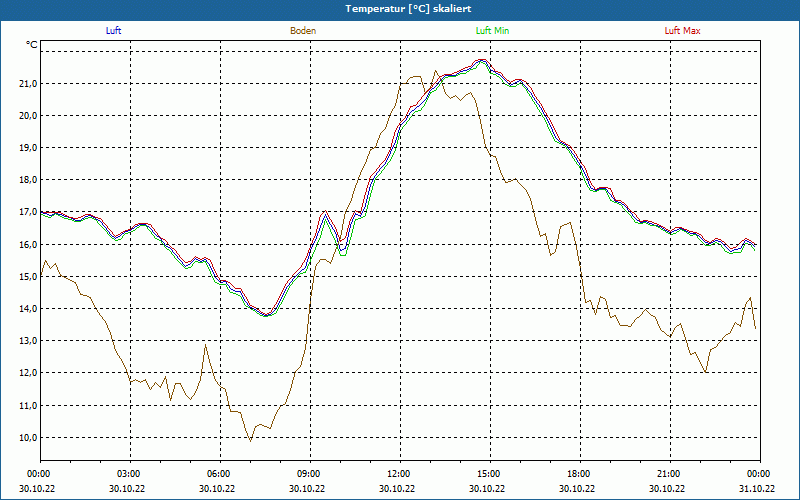800x500 pixels.
Task: Click the '21:00' time axis label
Action: [x=667, y=474]
